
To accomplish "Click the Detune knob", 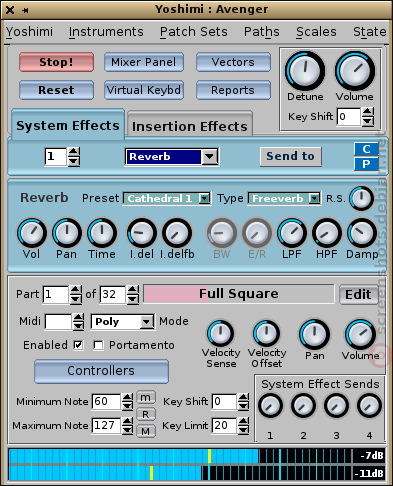I will (x=305, y=71).
